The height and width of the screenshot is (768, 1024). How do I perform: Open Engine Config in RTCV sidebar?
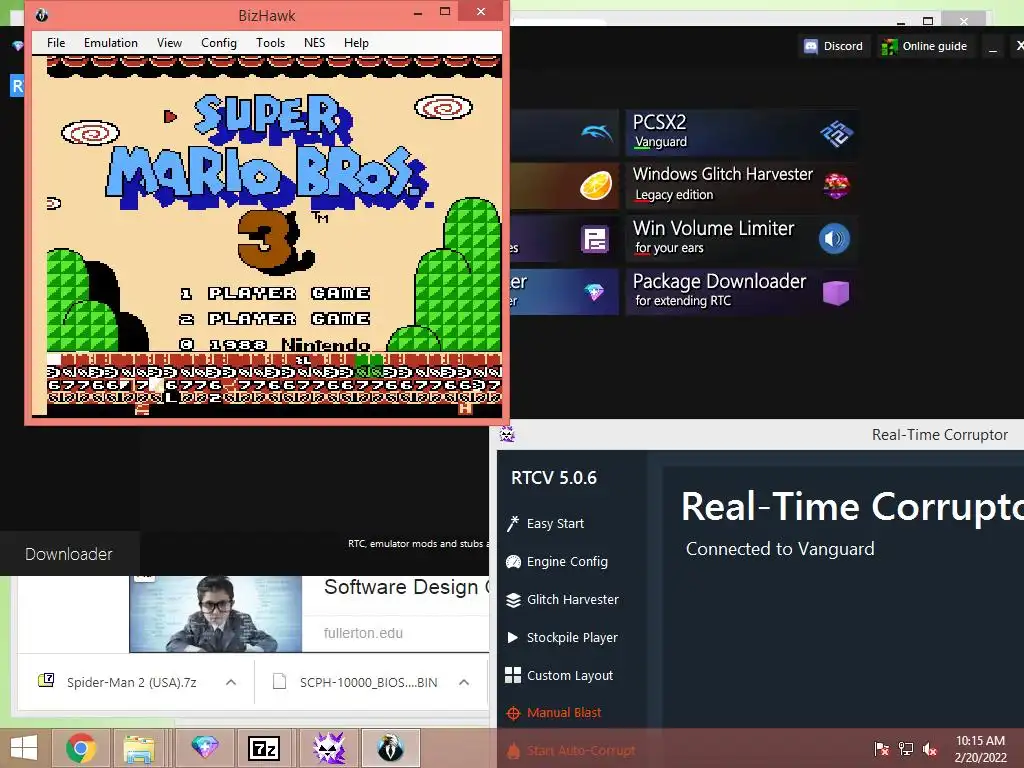(567, 562)
